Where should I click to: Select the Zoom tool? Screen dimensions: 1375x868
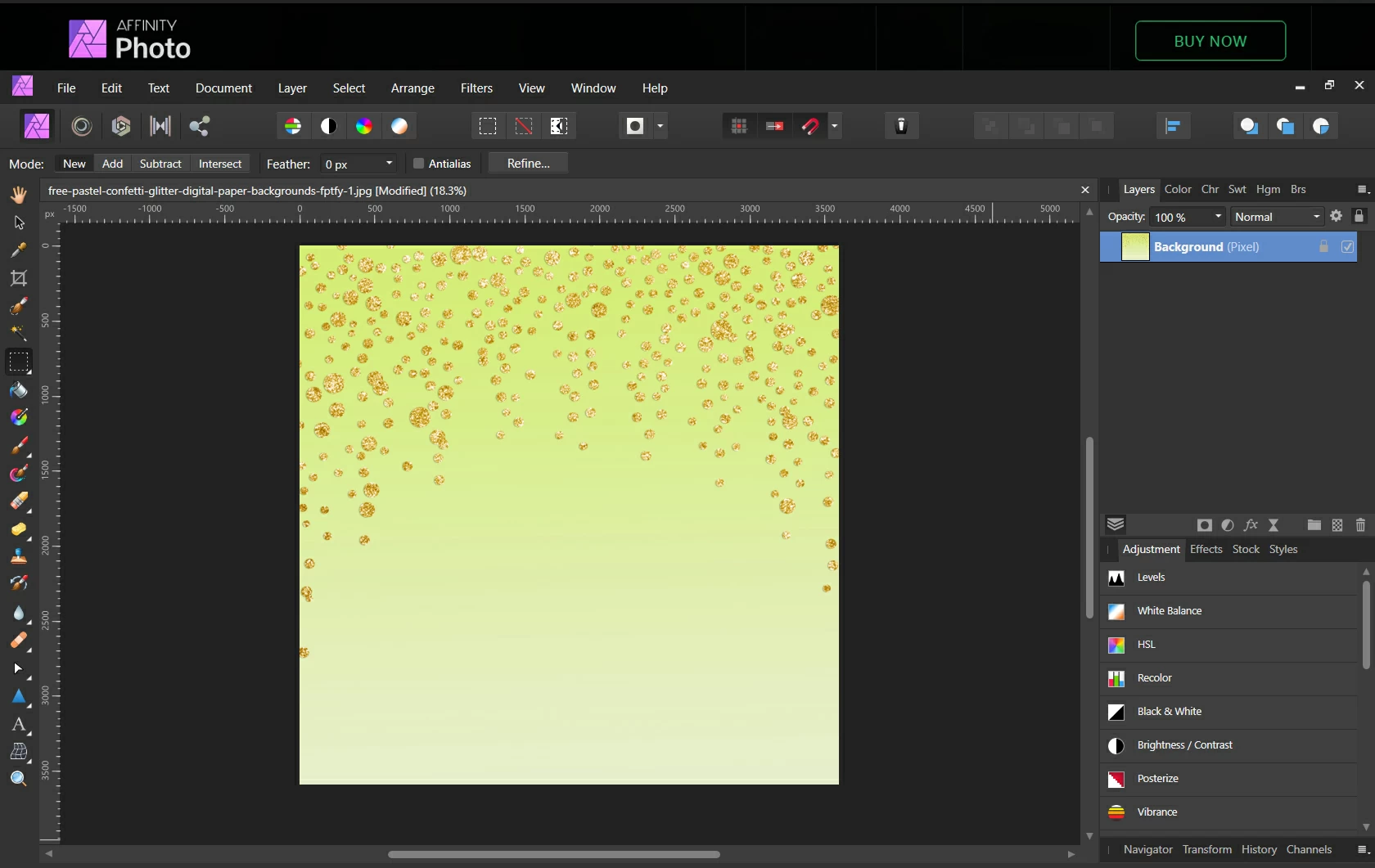18,780
